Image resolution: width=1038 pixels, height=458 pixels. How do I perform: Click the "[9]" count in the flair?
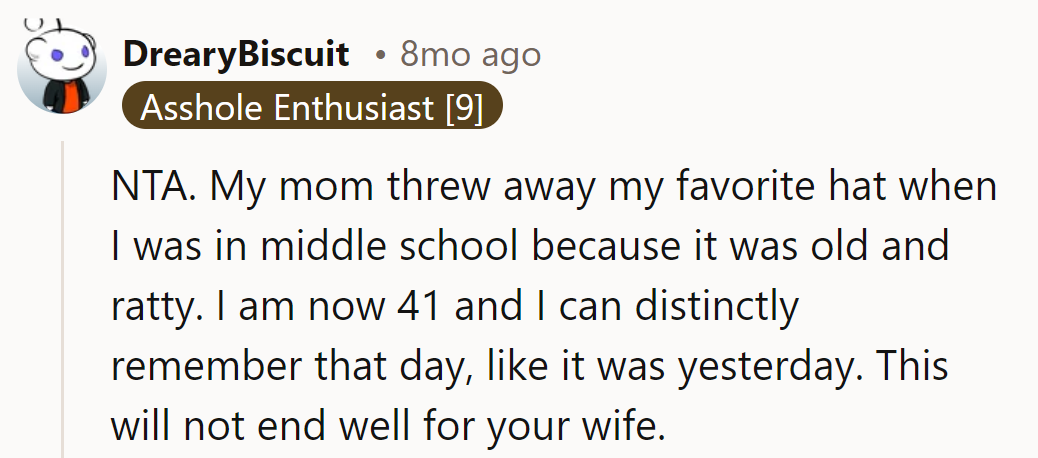463,107
